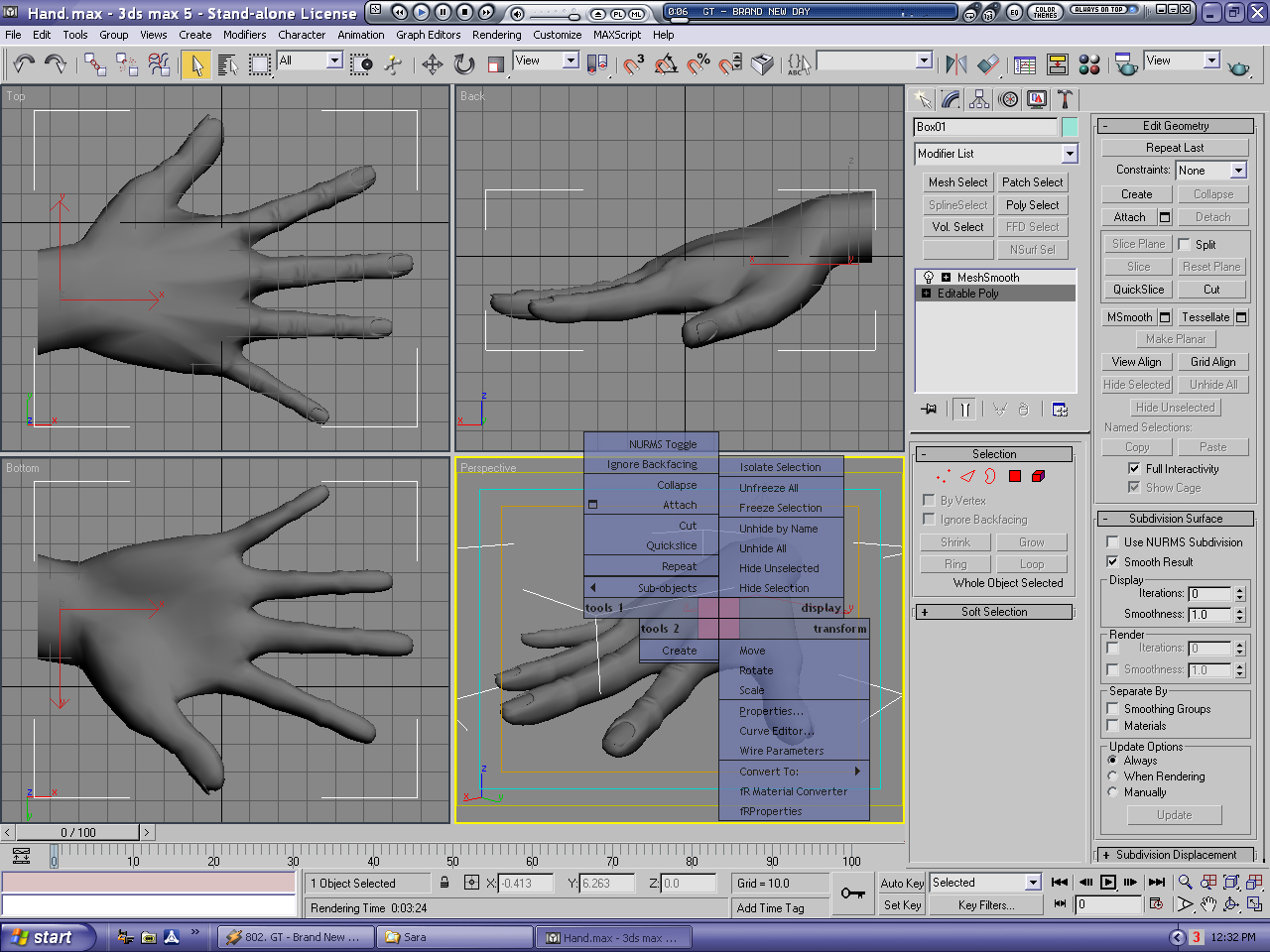Viewport: 1270px width, 952px height.
Task: Click the object color swatch beside Box01
Action: tap(1070, 127)
